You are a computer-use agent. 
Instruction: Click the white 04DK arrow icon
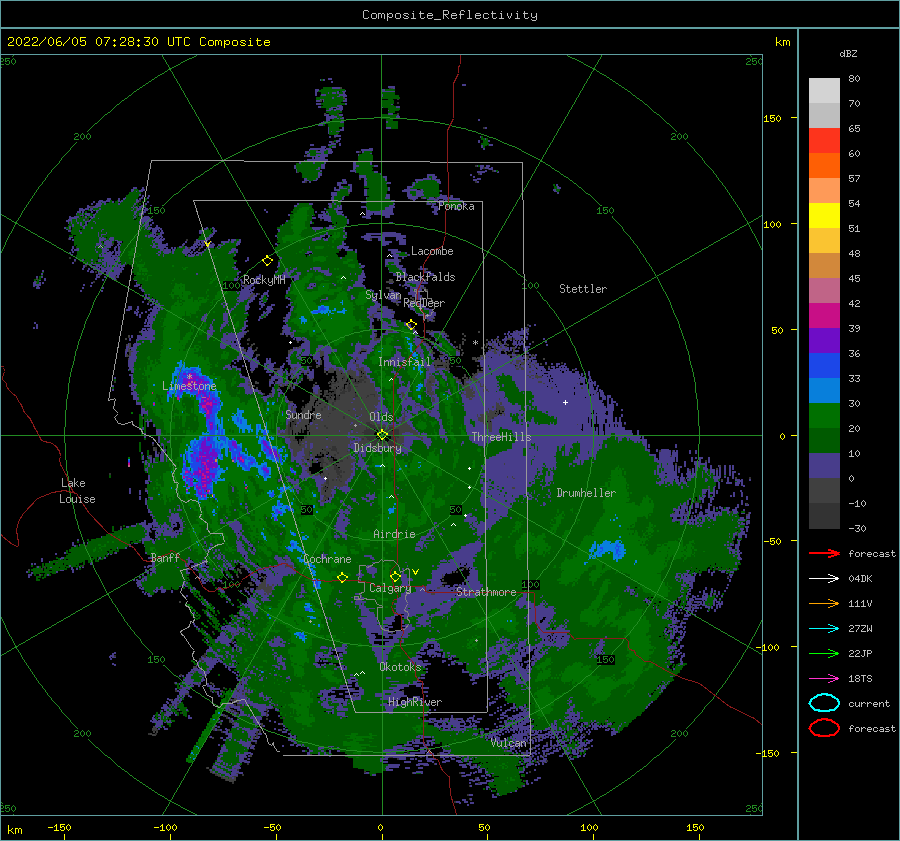[x=824, y=578]
